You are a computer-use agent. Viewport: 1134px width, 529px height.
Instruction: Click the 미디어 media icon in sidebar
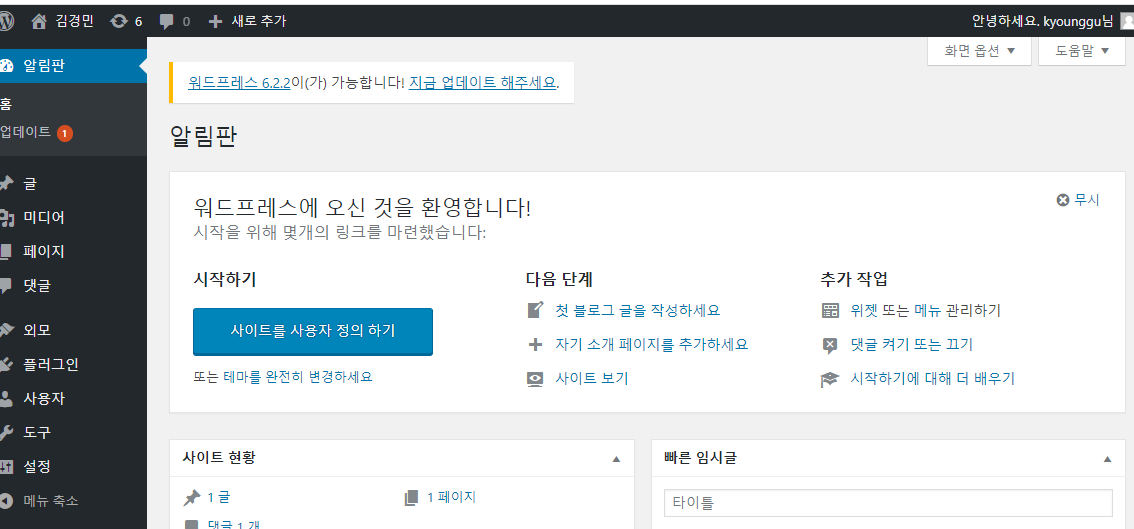pyautogui.click(x=7, y=218)
